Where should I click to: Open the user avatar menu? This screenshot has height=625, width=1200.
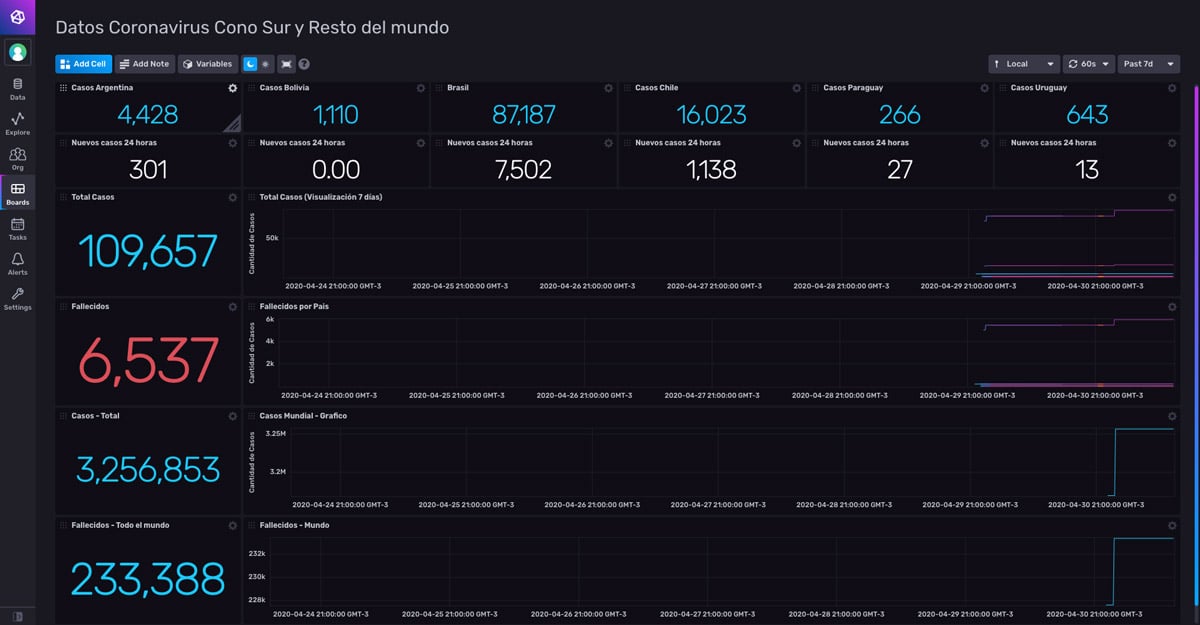(x=17, y=52)
